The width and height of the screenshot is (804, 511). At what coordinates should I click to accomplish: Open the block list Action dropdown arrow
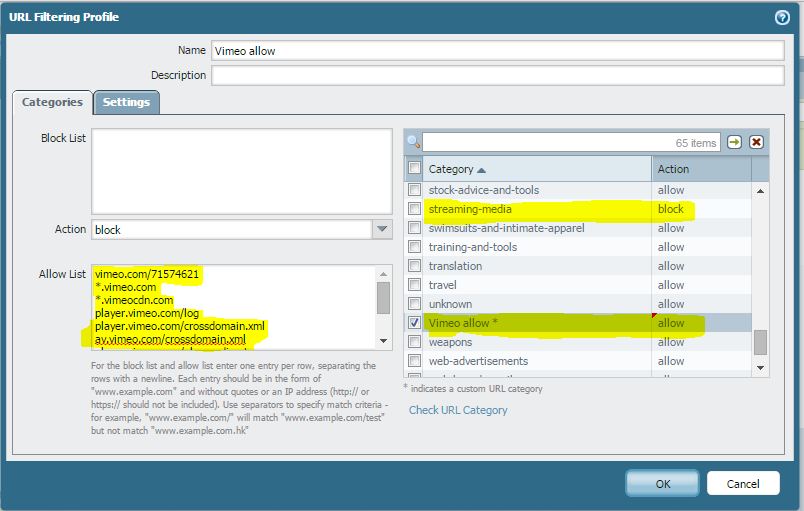(x=382, y=229)
